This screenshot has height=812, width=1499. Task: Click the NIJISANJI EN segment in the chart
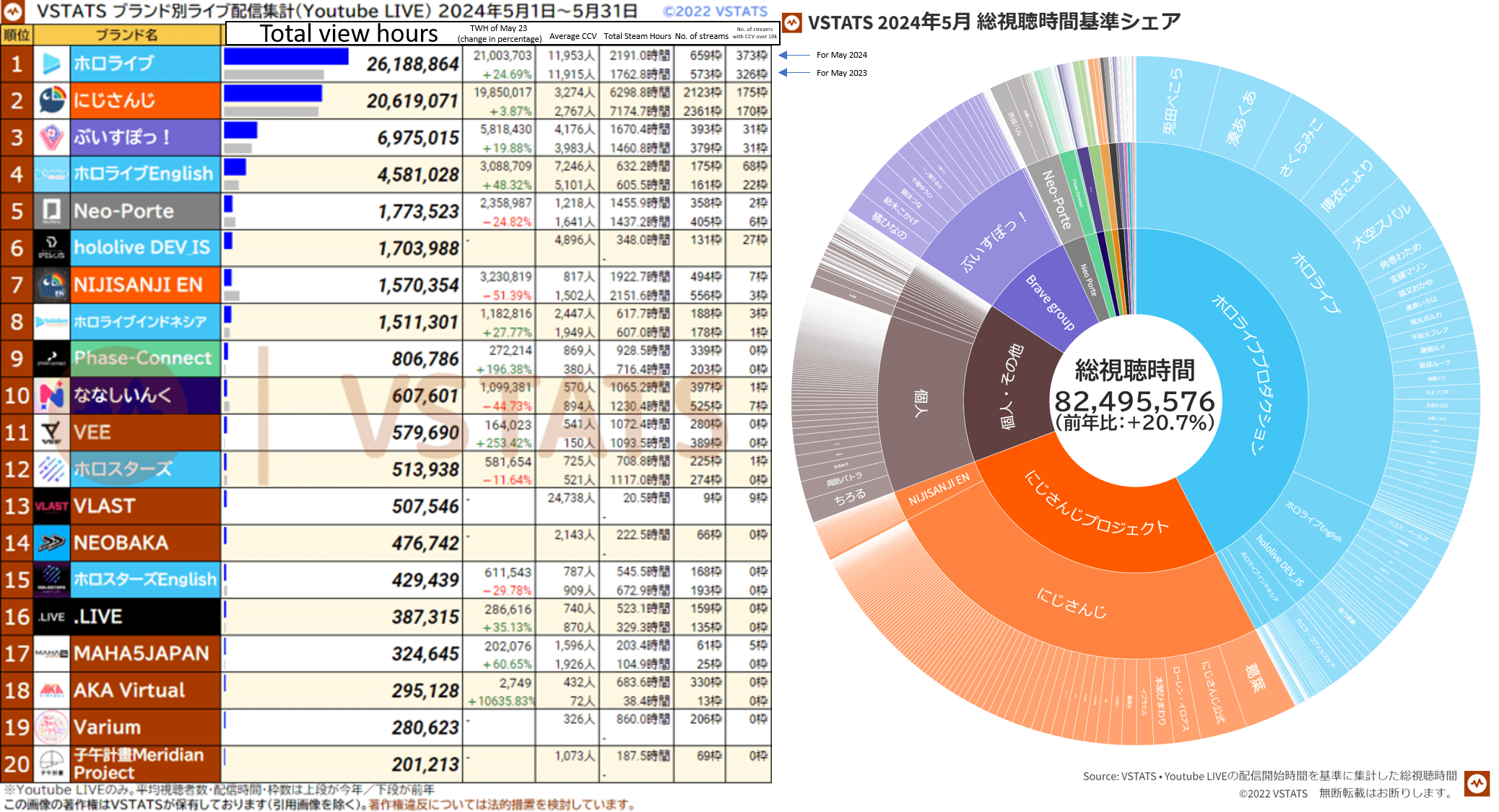[938, 490]
